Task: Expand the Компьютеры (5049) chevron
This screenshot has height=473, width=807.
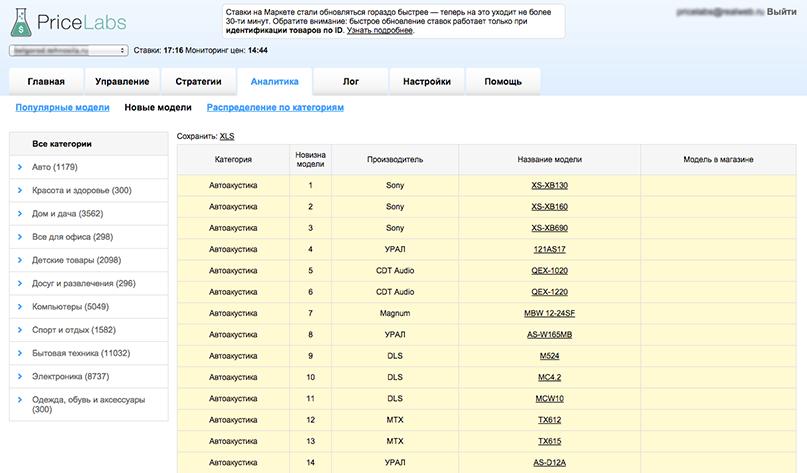Action: (20, 307)
